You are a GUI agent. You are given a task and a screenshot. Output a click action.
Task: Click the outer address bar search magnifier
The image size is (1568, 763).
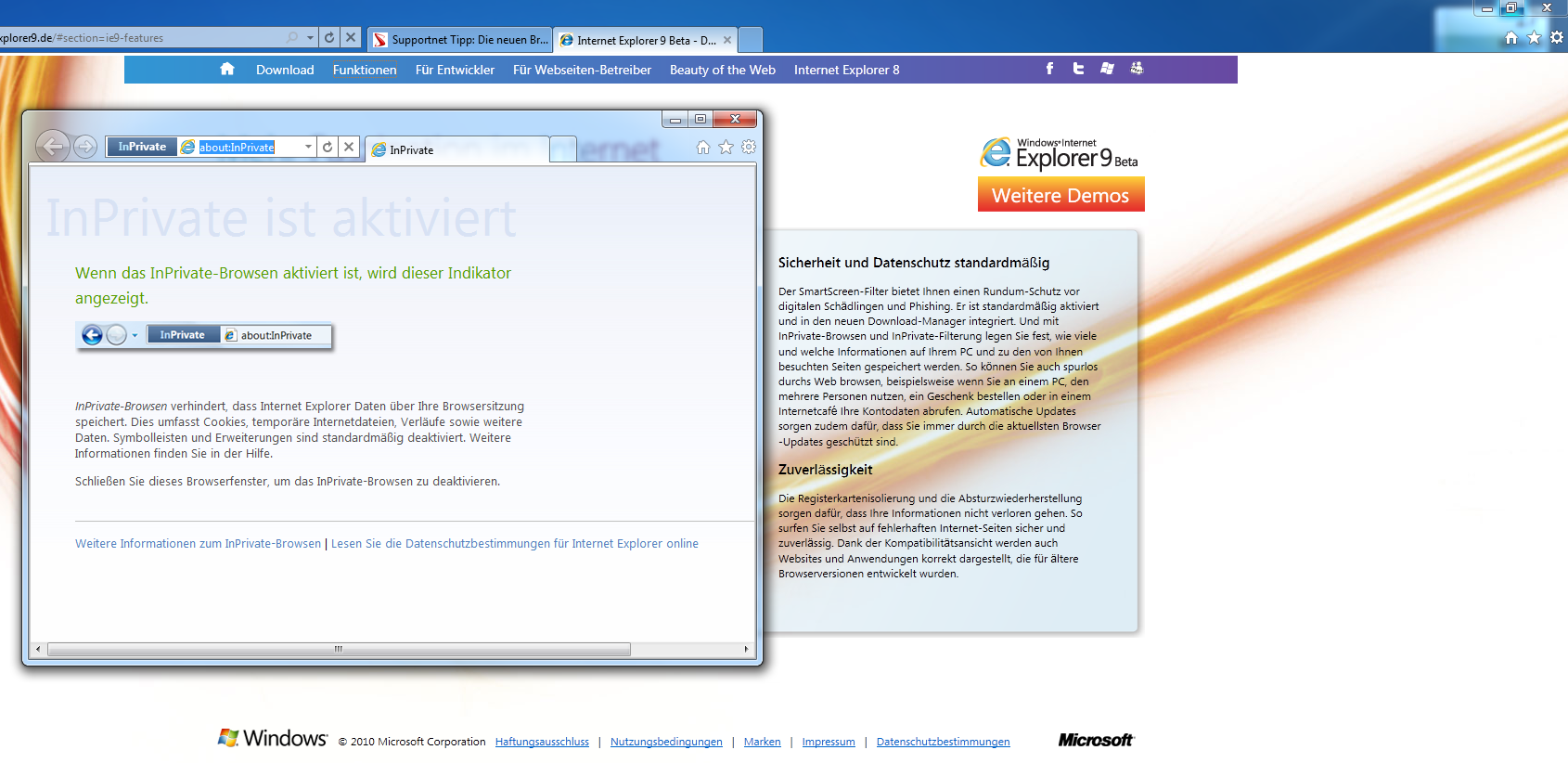(293, 37)
